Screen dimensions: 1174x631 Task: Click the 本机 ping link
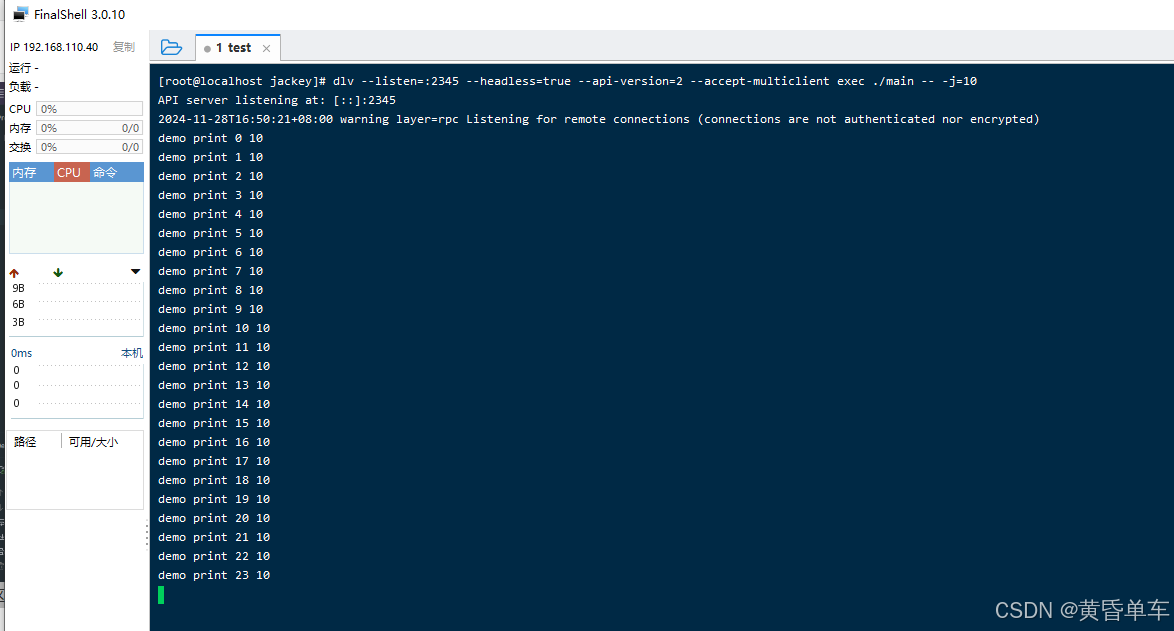click(132, 353)
